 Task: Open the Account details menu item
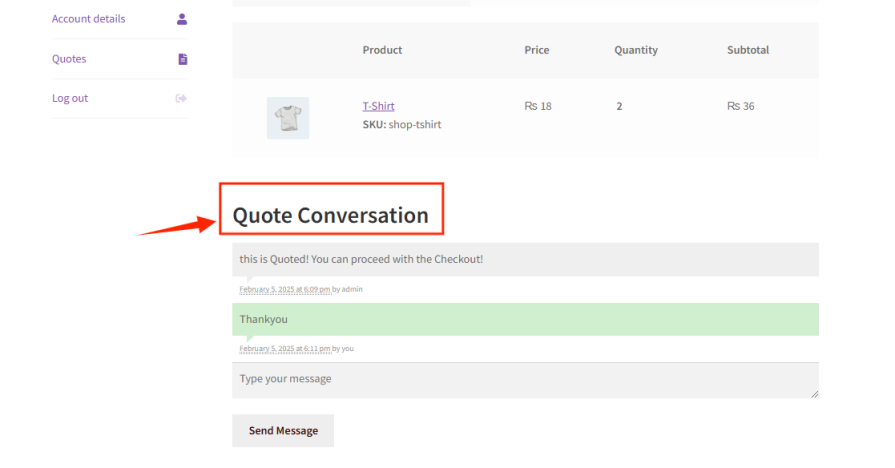click(88, 19)
